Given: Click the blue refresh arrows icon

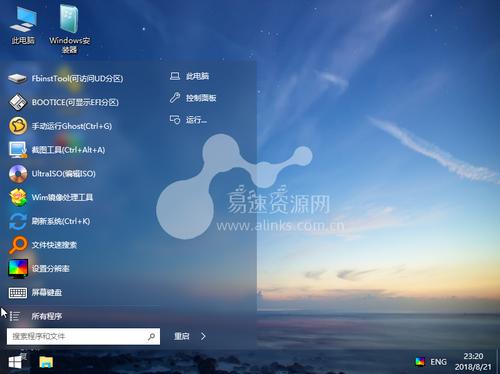Looking at the screenshot, I should click(x=18, y=221).
